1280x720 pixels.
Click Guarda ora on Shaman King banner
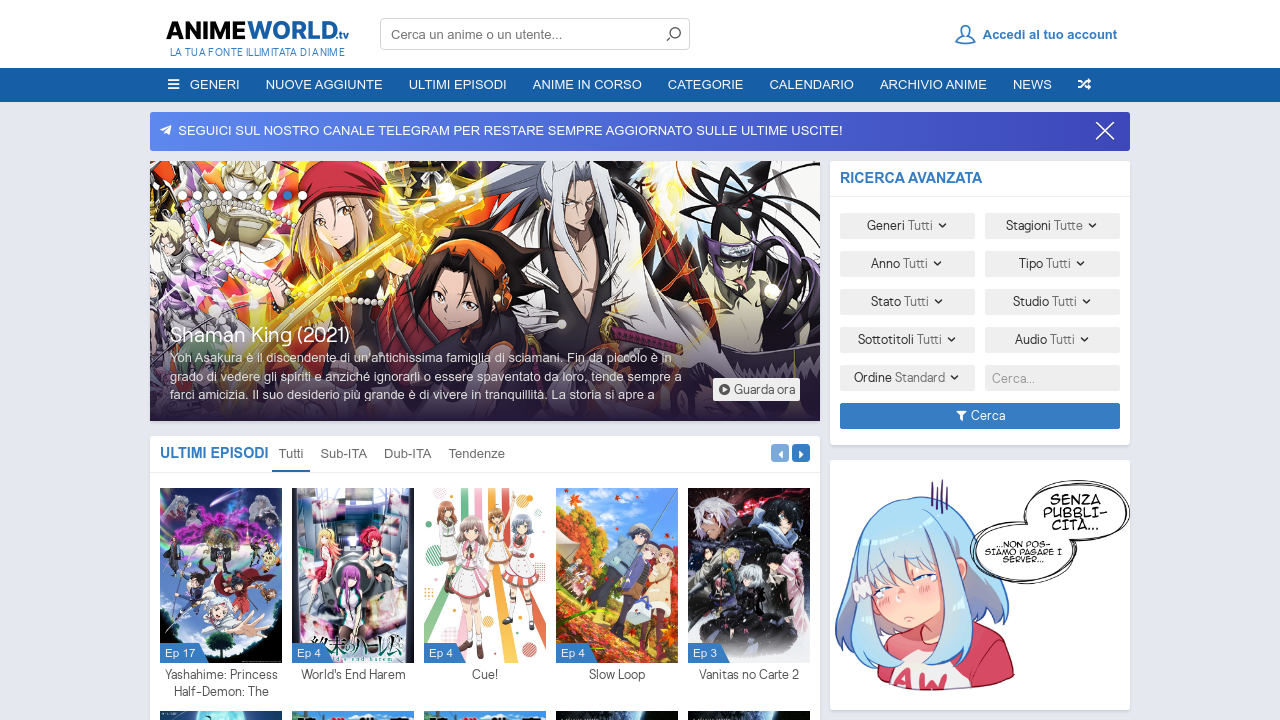[756, 389]
